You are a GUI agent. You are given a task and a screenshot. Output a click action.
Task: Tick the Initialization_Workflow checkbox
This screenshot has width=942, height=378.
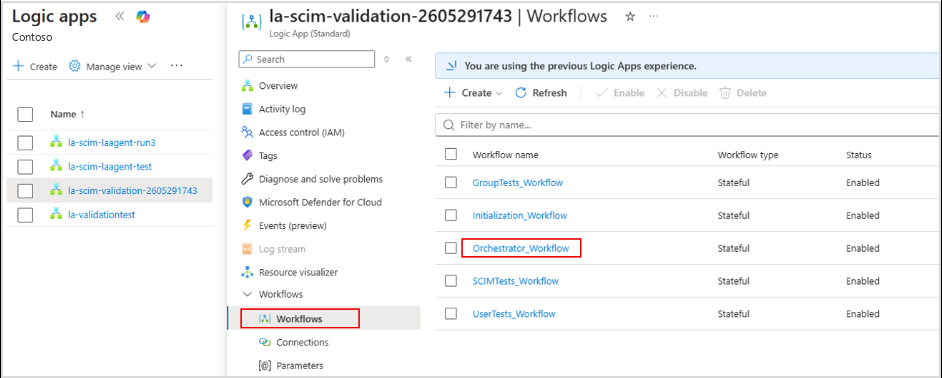451,215
